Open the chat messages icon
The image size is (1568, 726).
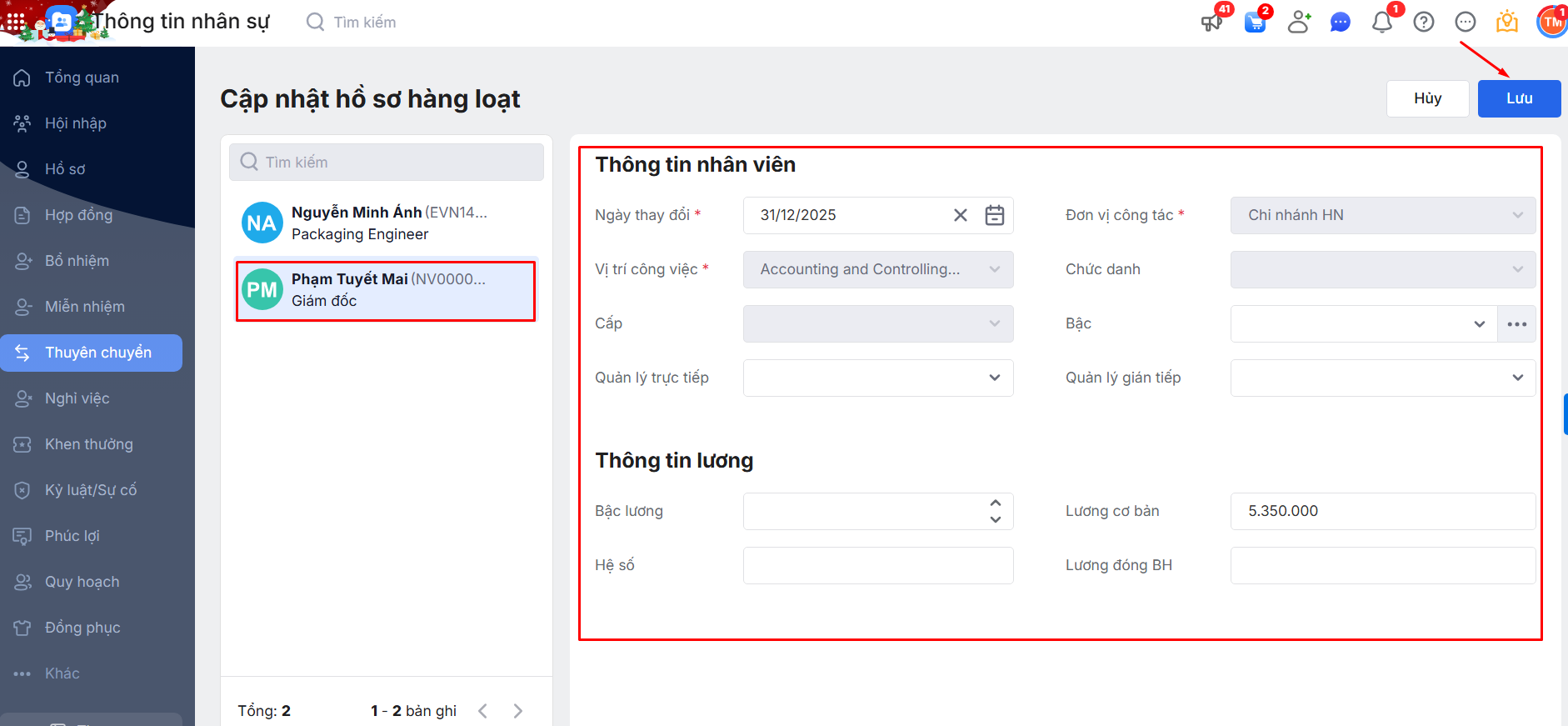tap(1340, 23)
